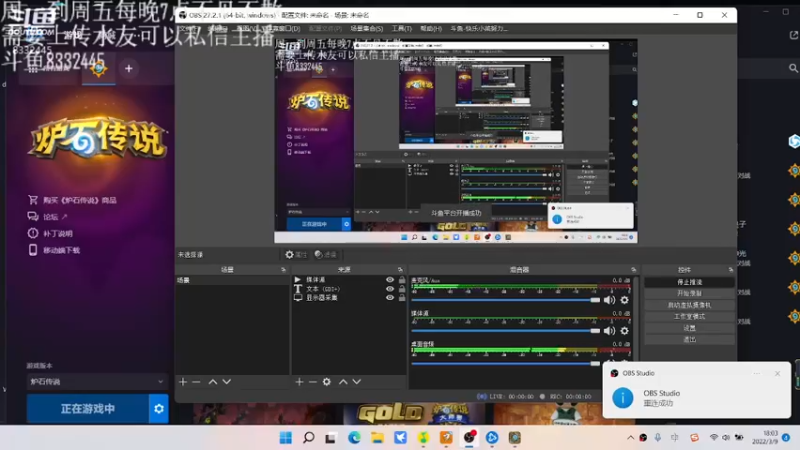The width and height of the screenshot is (800, 450).
Task: Click the OBS Studio icon in taskbar
Action: [469, 437]
